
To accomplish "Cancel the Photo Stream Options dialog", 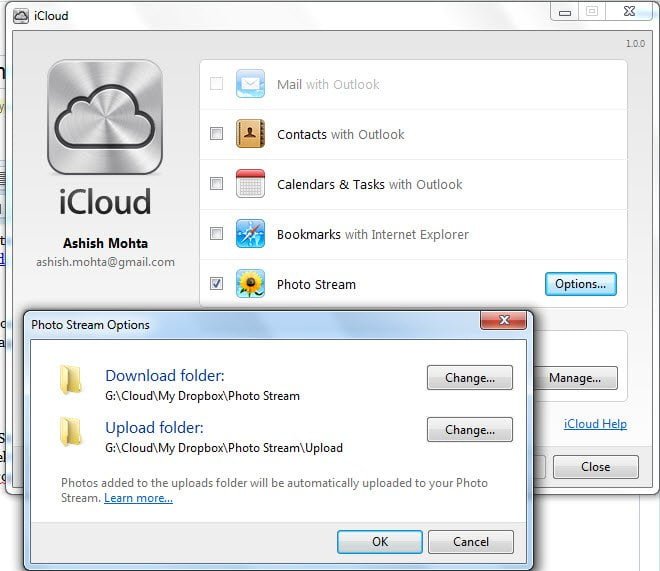I will click(x=471, y=542).
